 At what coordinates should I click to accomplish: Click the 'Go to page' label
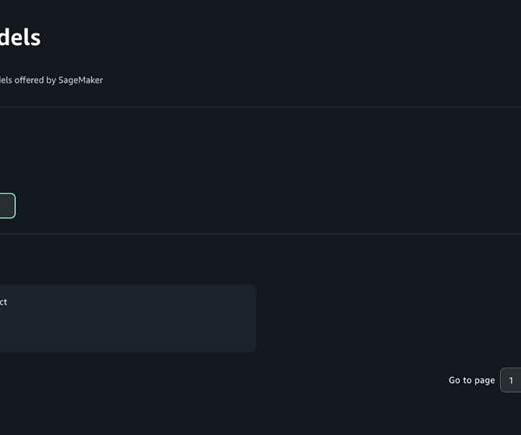[471, 380]
